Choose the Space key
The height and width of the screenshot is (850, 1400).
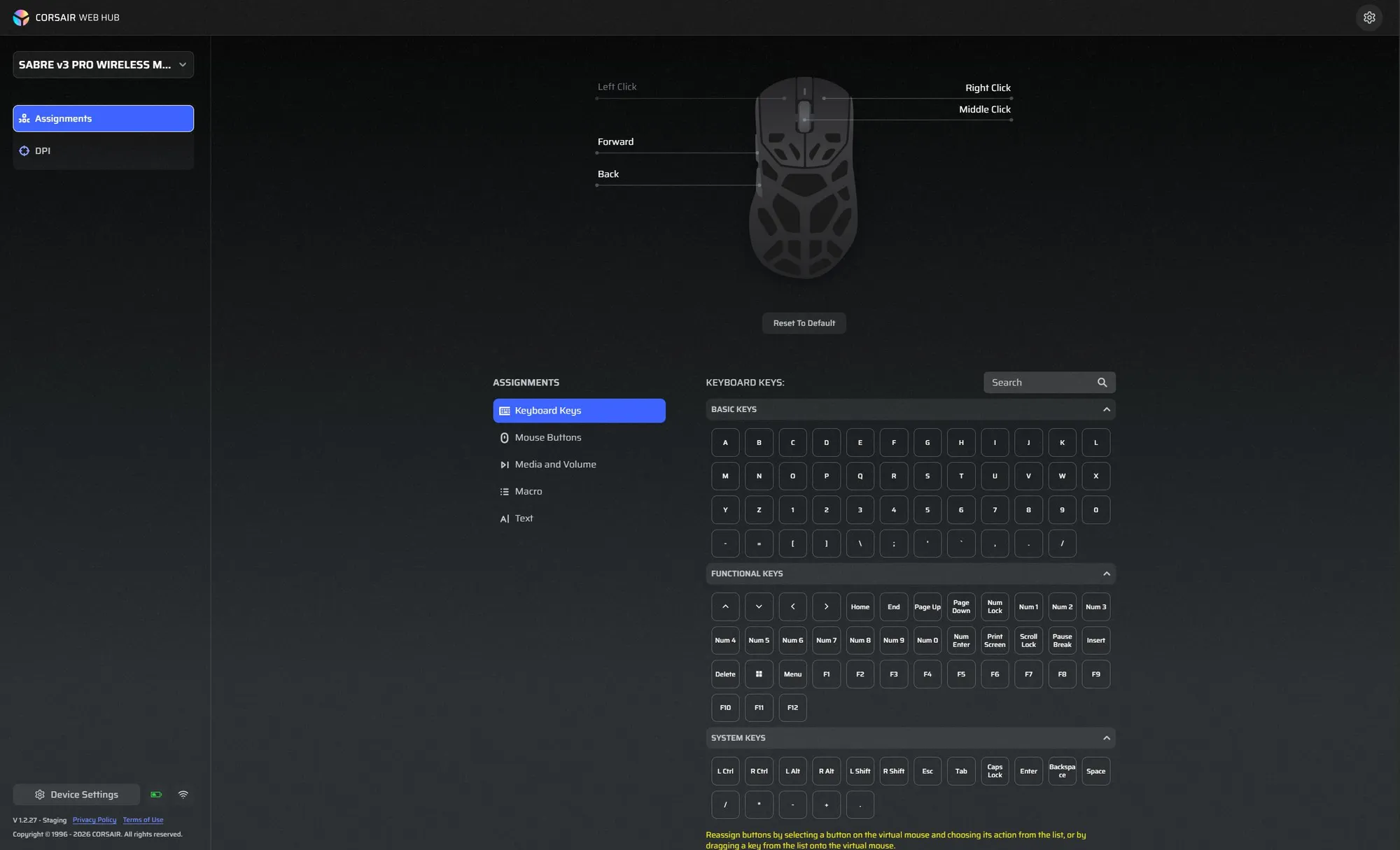coord(1095,772)
